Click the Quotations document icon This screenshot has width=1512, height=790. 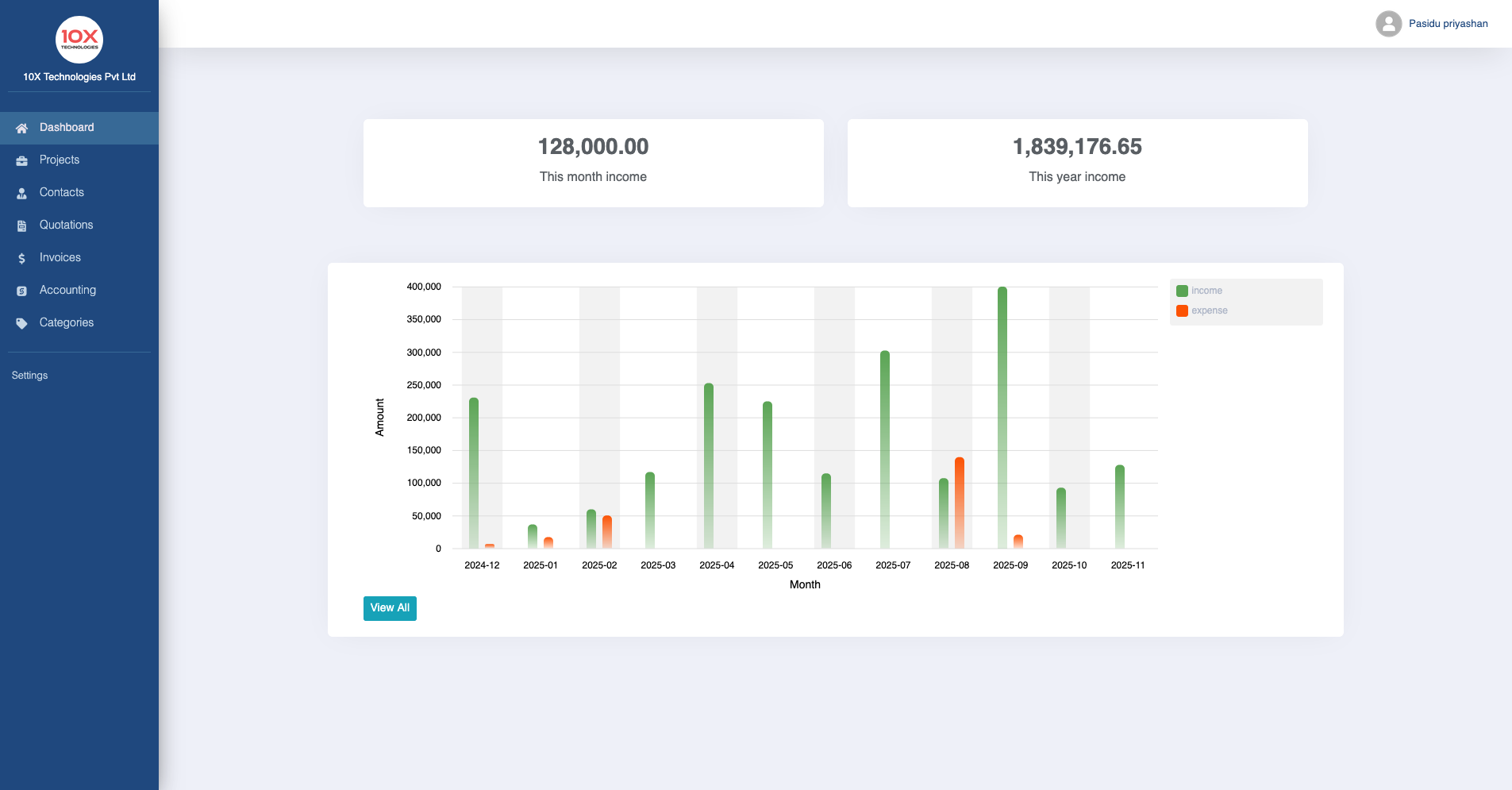(x=21, y=225)
